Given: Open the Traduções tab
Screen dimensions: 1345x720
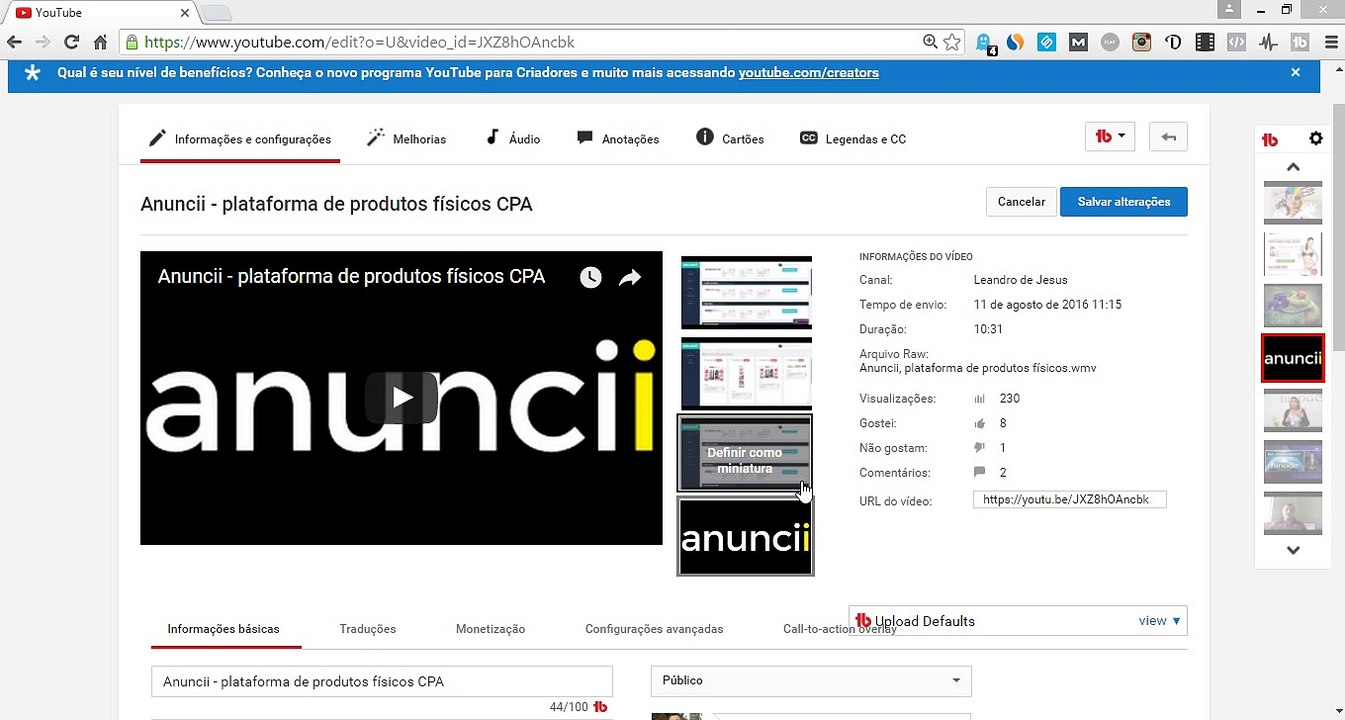Looking at the screenshot, I should click(368, 629).
